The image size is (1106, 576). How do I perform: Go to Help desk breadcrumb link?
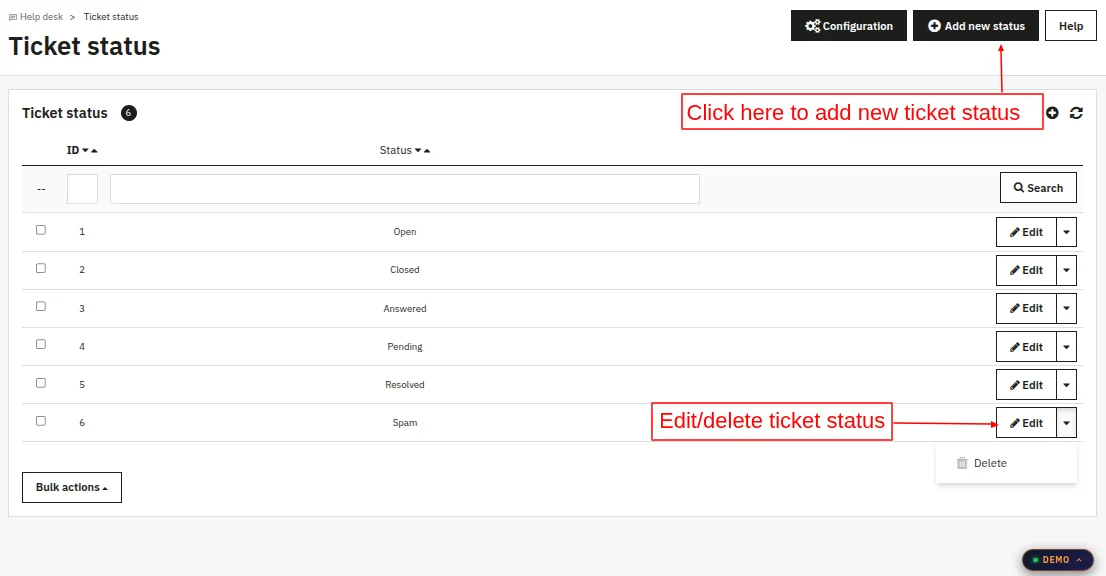(x=42, y=17)
